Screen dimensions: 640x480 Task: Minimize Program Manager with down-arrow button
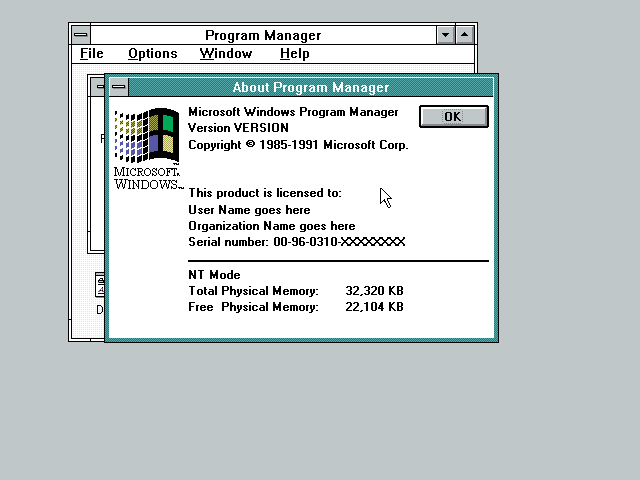click(445, 35)
